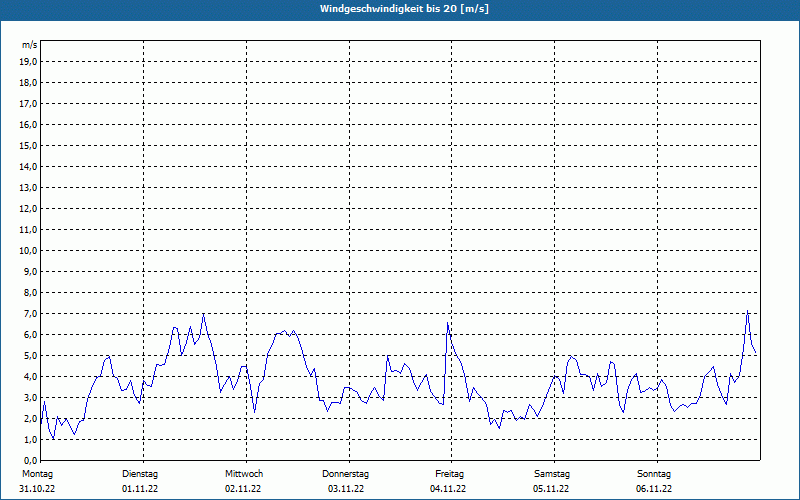Select the 14,0 axis value
This screenshot has height=500, width=800.
[x=29, y=166]
